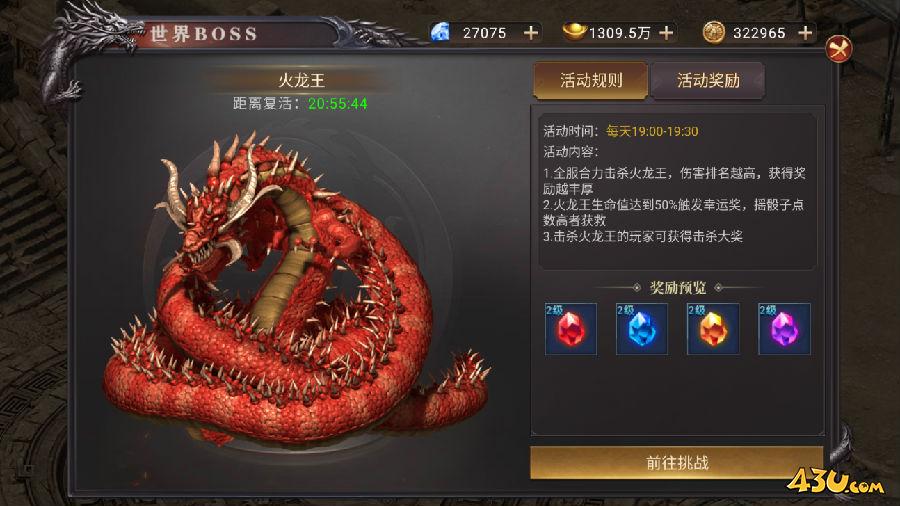This screenshot has height=506, width=900.
Task: Click the 火龙王 boss name banner
Action: (301, 80)
